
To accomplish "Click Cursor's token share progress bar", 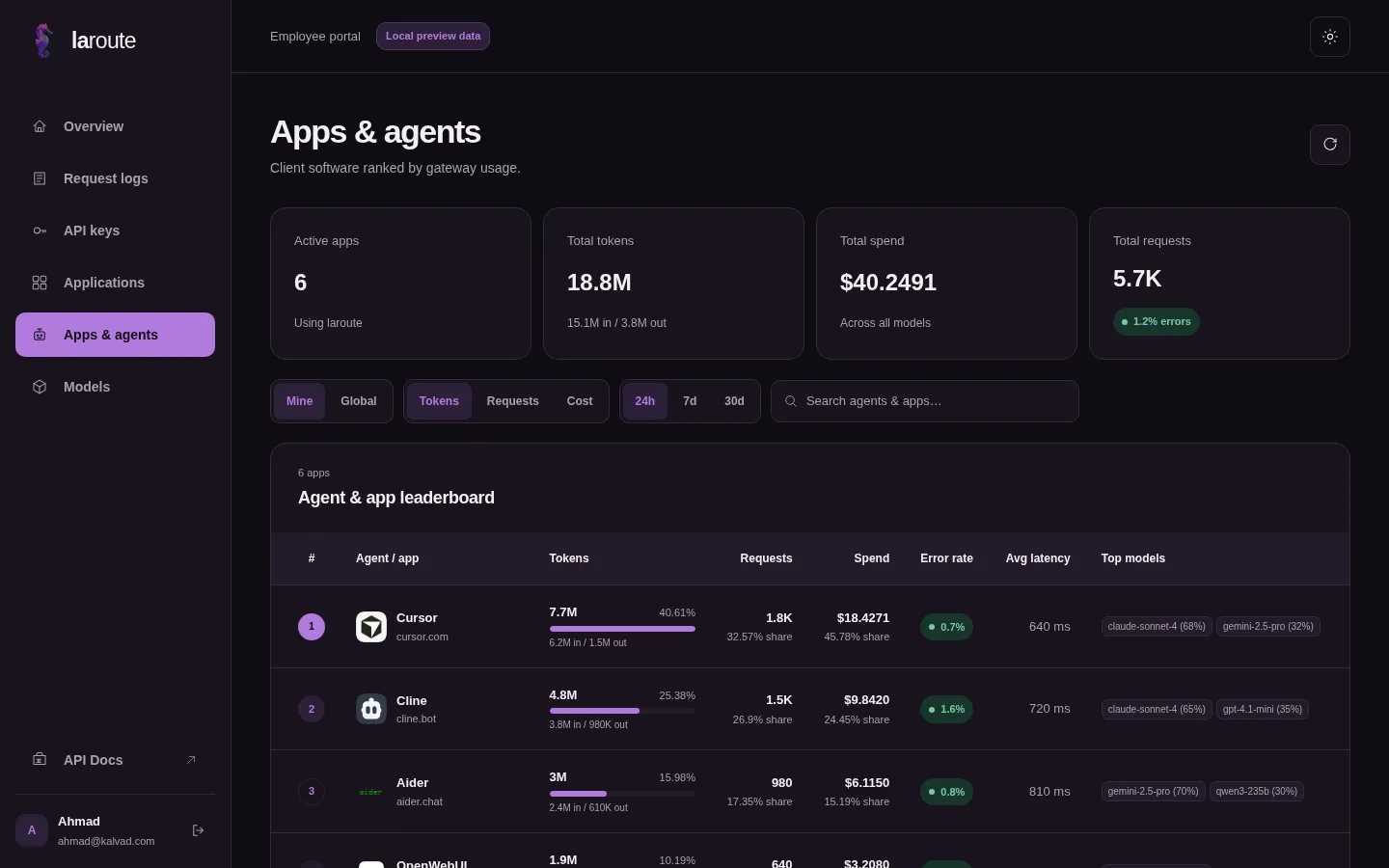I will 622,629.
